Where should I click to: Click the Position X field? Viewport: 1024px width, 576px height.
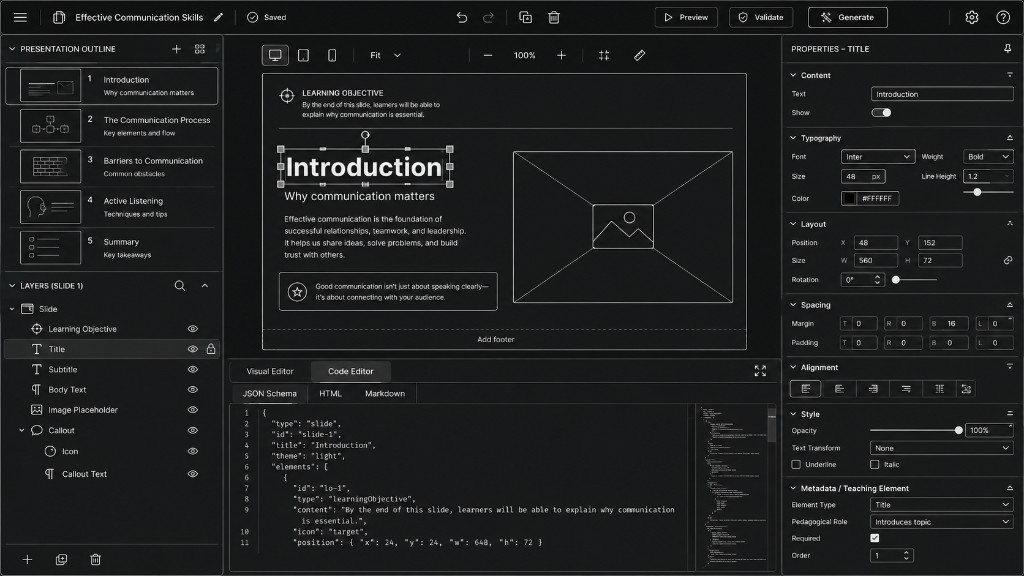pos(876,242)
